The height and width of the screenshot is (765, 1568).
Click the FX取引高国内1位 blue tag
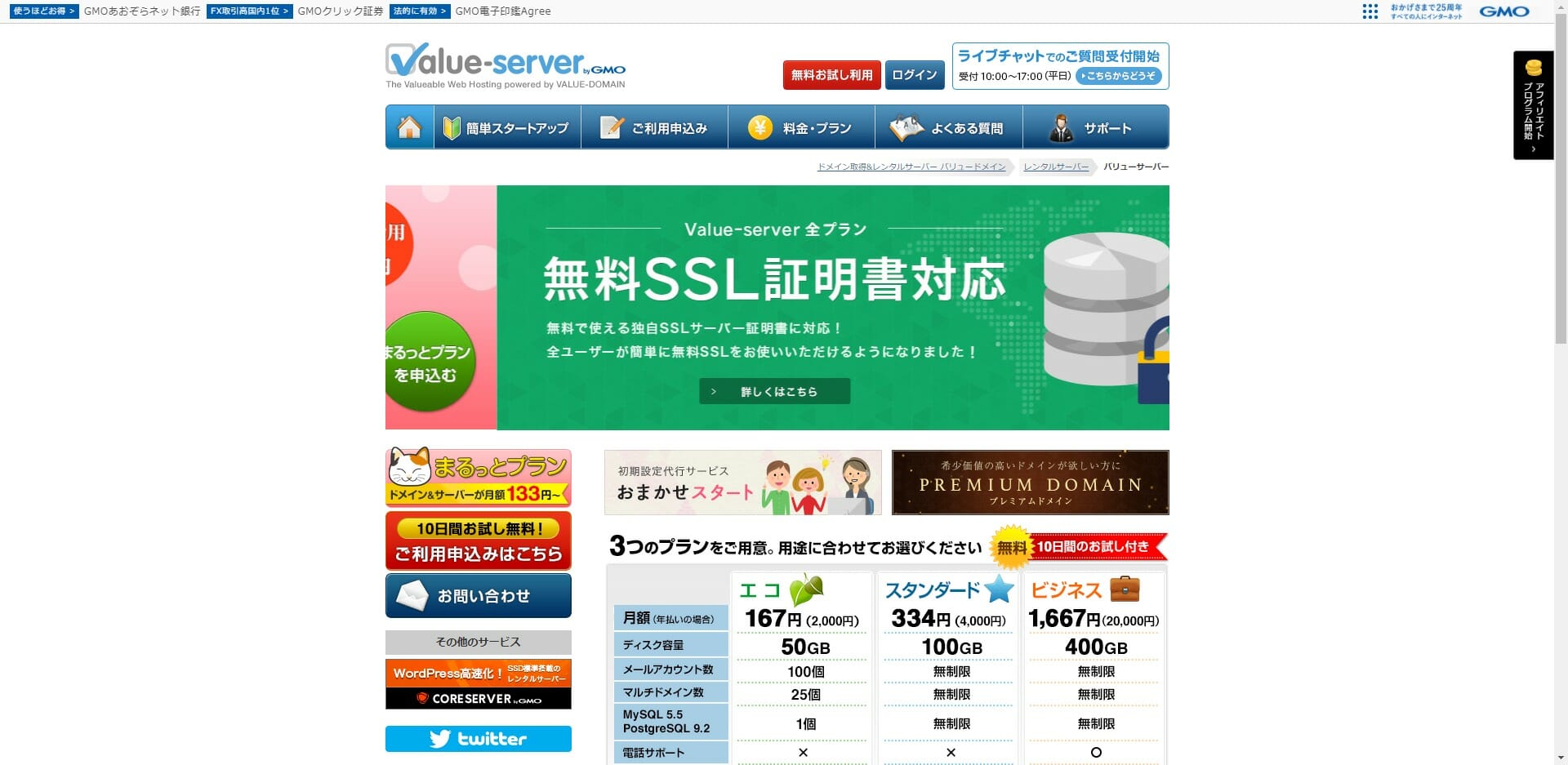pos(249,11)
